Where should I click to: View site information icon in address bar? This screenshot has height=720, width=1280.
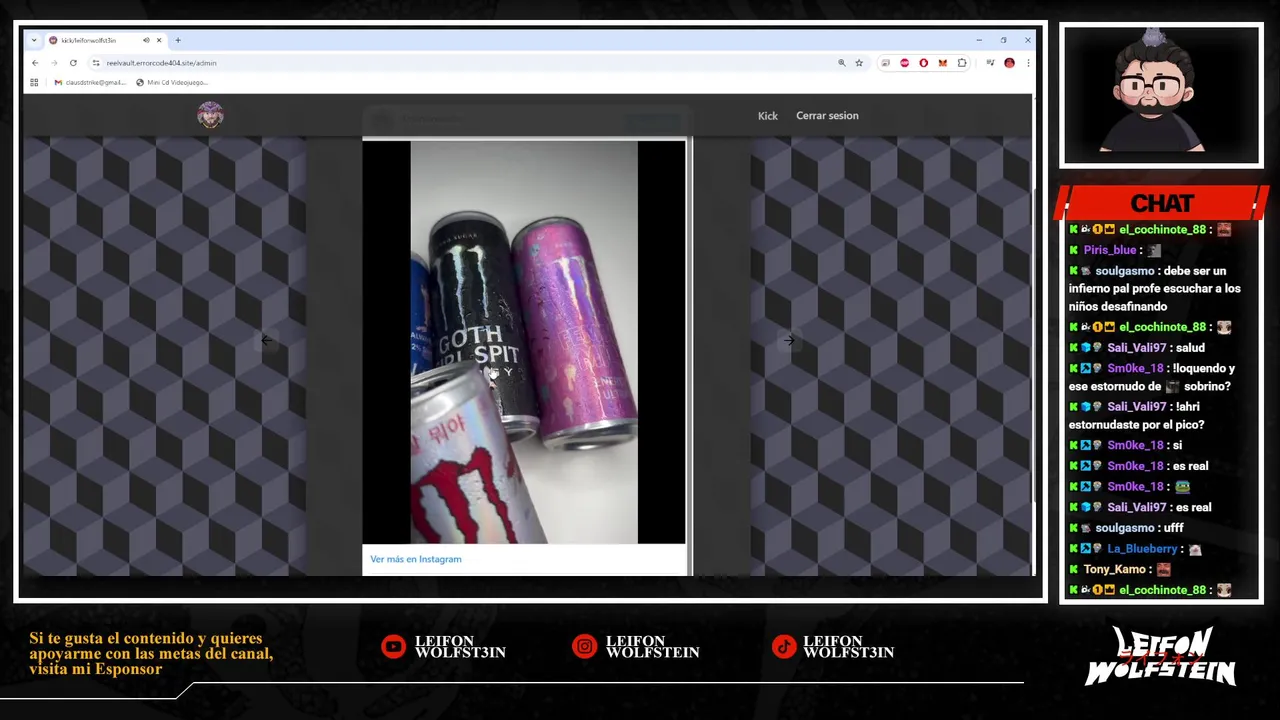pyautogui.click(x=96, y=63)
